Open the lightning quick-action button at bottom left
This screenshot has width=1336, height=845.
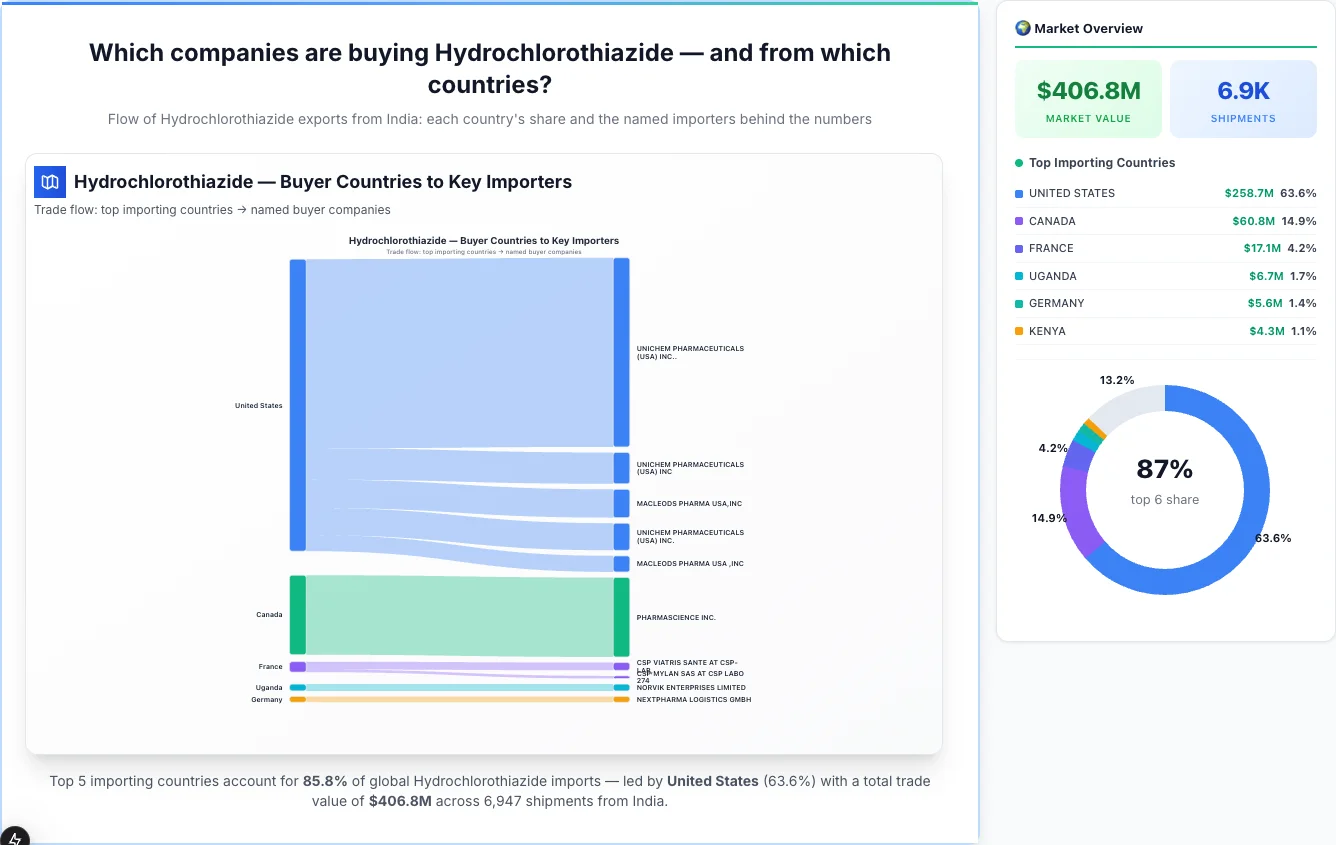point(17,837)
